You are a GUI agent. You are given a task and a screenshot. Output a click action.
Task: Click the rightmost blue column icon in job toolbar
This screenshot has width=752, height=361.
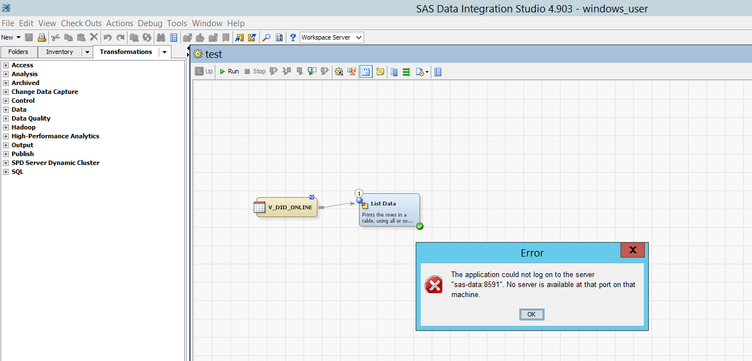pyautogui.click(x=438, y=71)
